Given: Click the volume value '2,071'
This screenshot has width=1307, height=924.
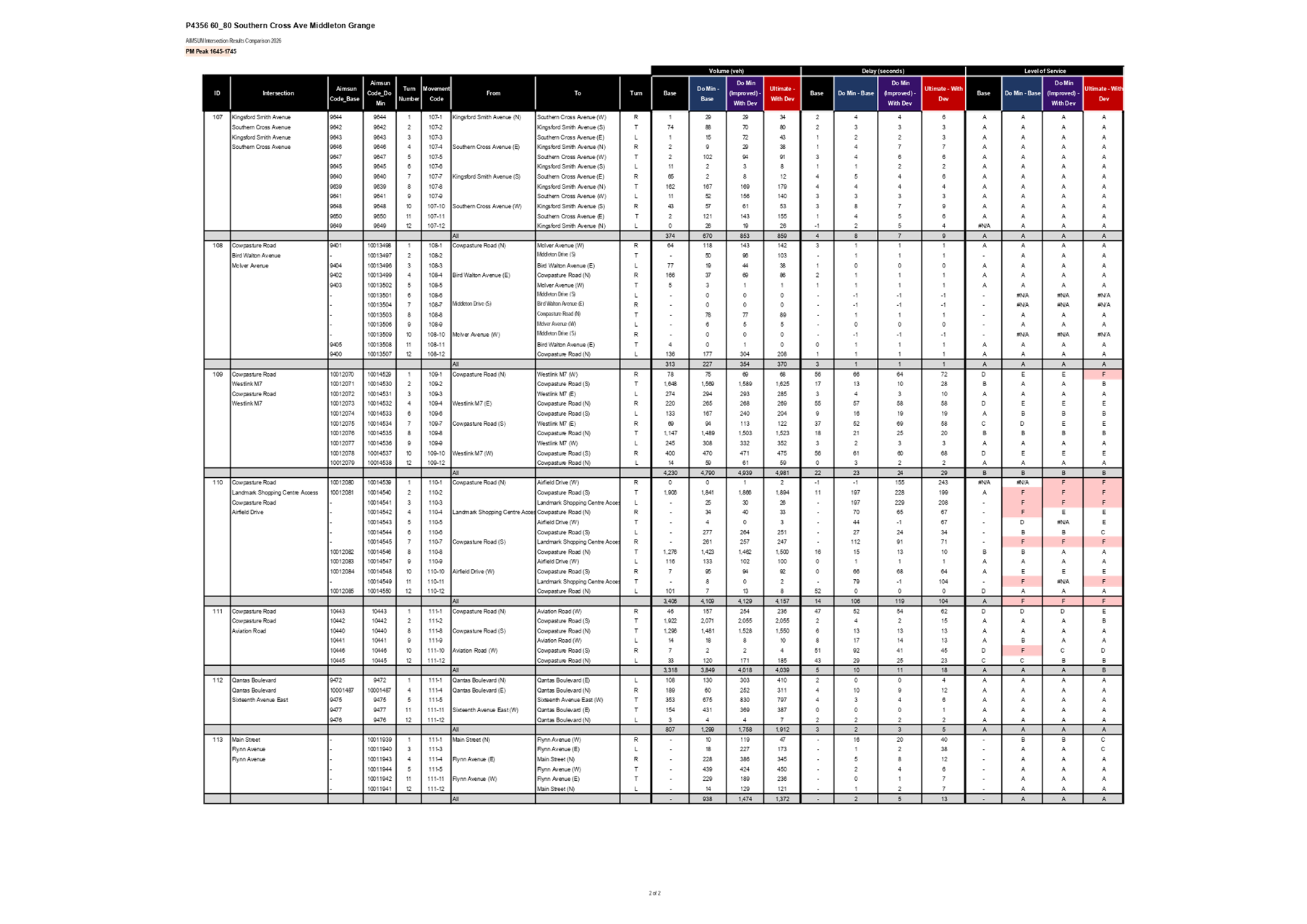Looking at the screenshot, I should click(x=707, y=621).
